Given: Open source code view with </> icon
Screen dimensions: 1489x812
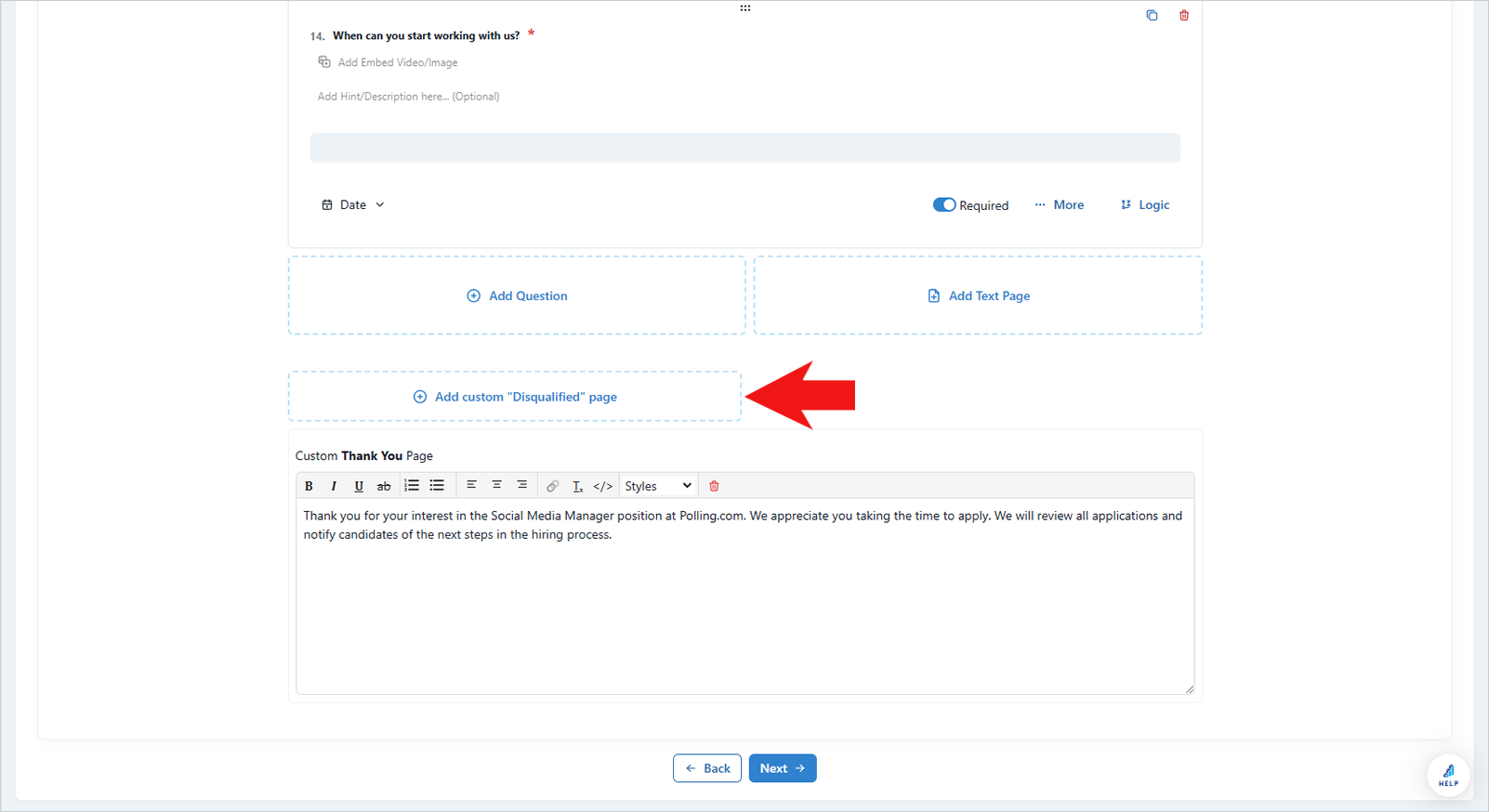Looking at the screenshot, I should (x=603, y=486).
